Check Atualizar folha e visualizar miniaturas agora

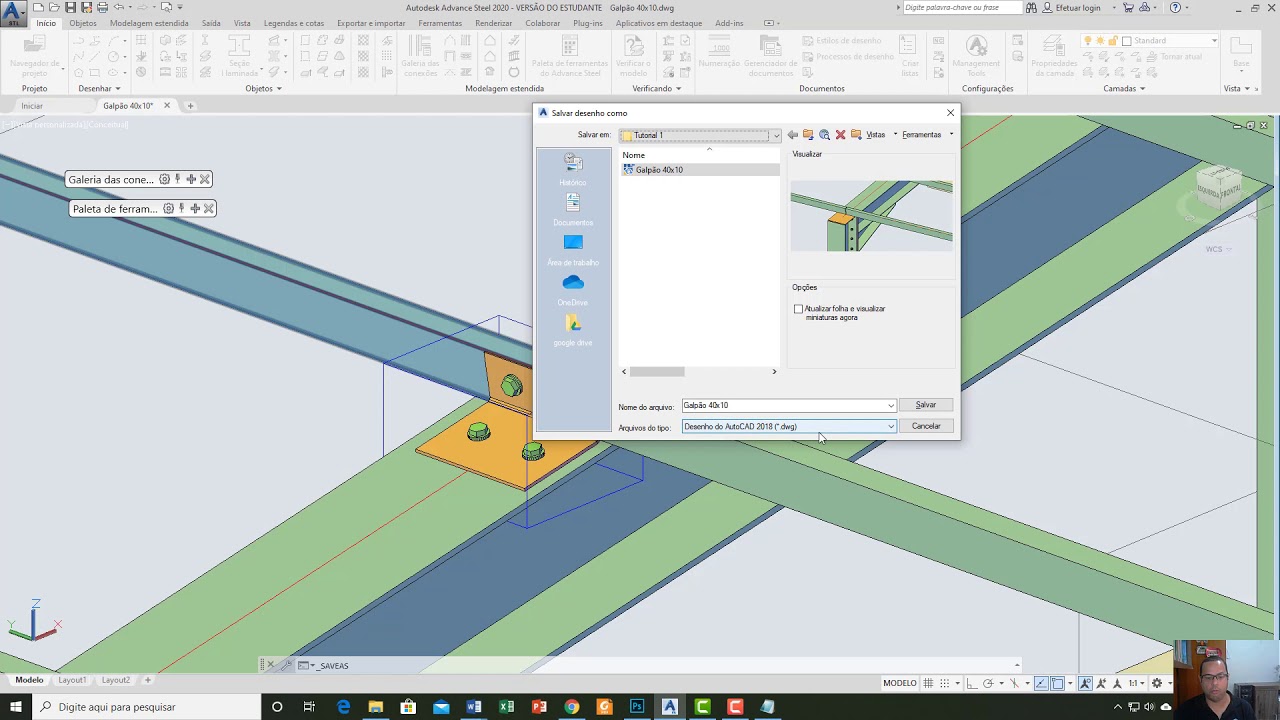(798, 309)
